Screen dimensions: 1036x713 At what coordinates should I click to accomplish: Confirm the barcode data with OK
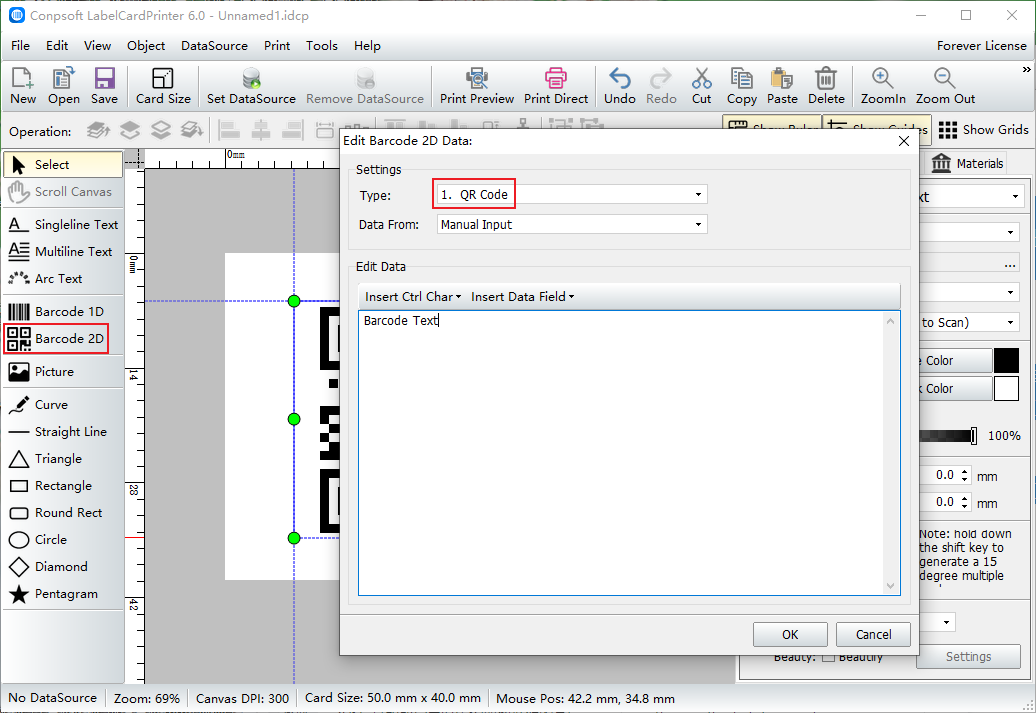pyautogui.click(x=790, y=634)
